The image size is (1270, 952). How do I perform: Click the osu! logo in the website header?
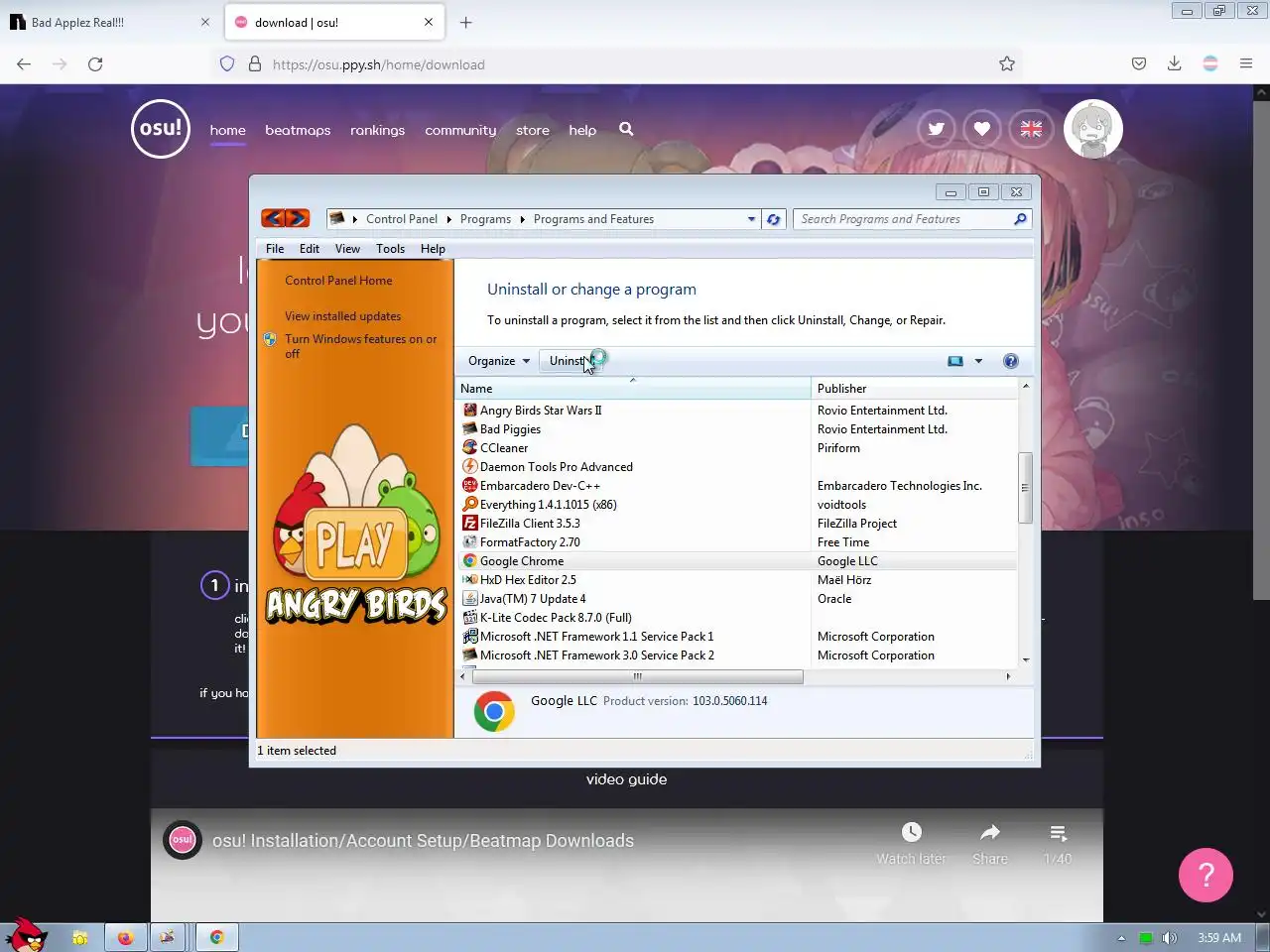tap(161, 129)
